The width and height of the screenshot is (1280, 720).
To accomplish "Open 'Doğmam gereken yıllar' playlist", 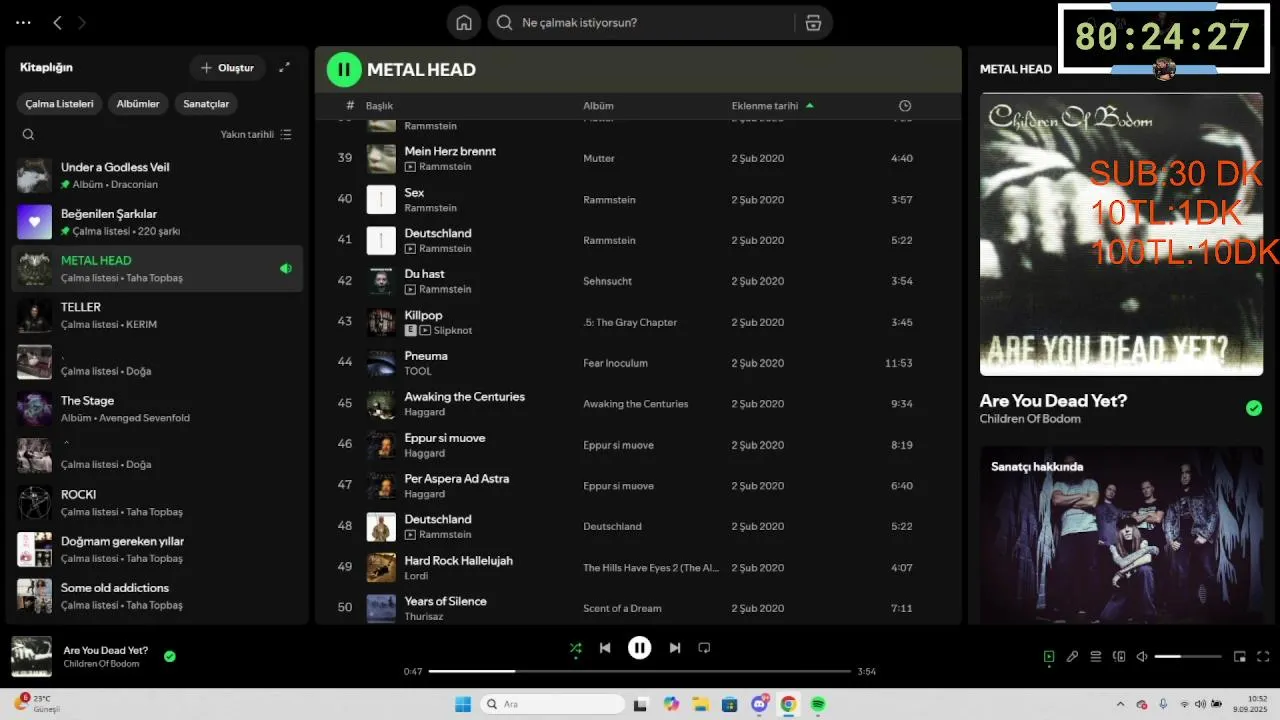I will click(x=157, y=549).
